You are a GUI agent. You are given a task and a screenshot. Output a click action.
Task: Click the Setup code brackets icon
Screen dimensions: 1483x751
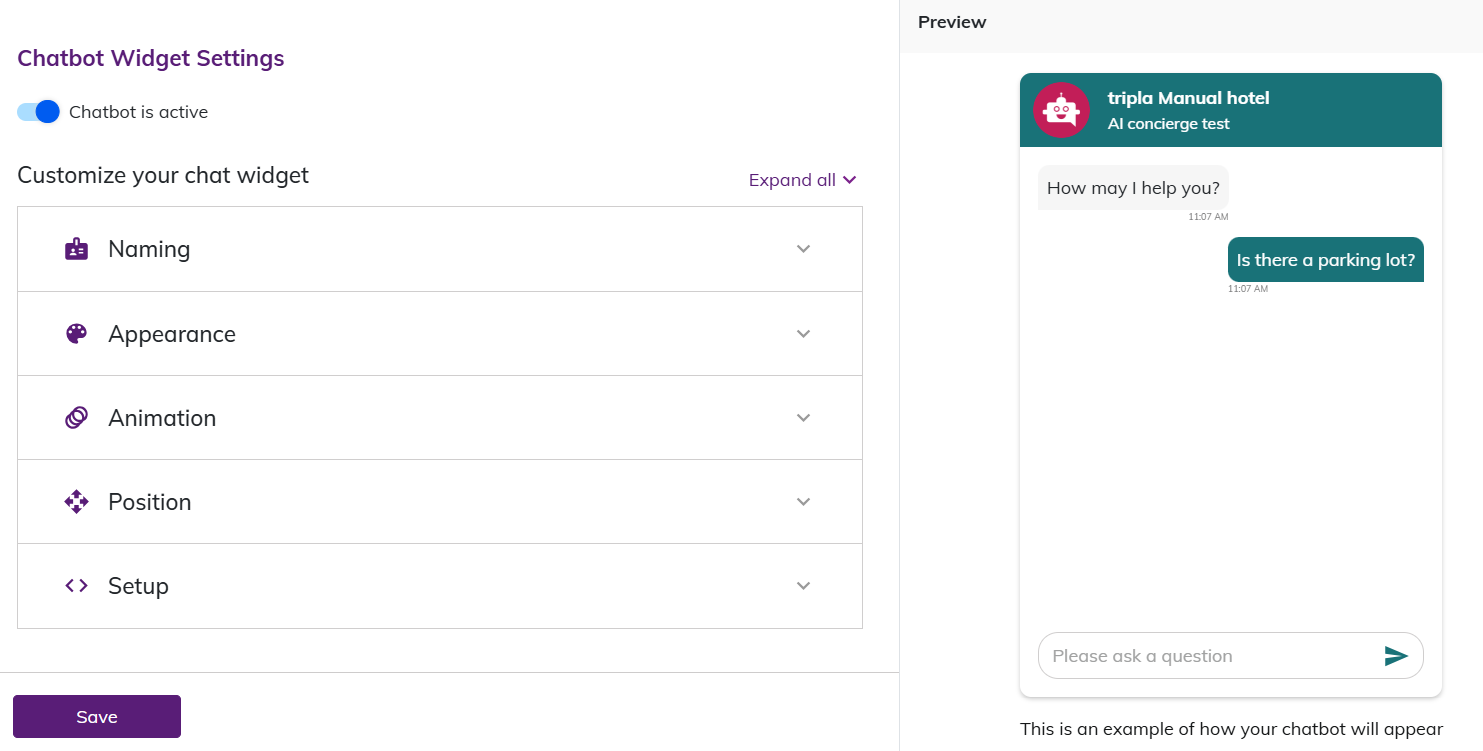point(76,586)
